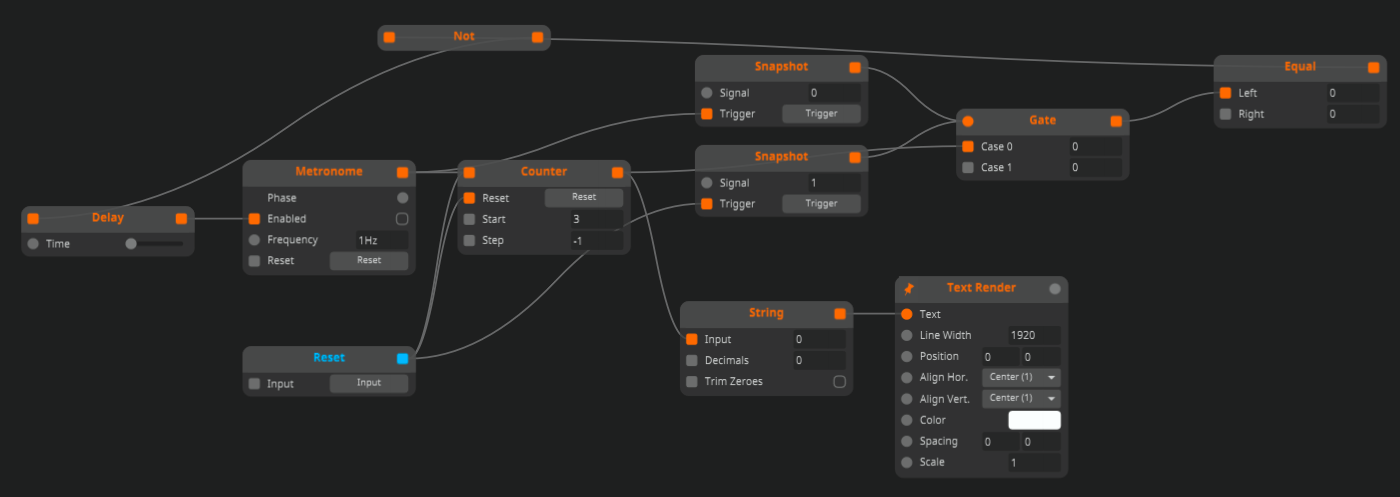Click the Counter node output port

point(617,172)
